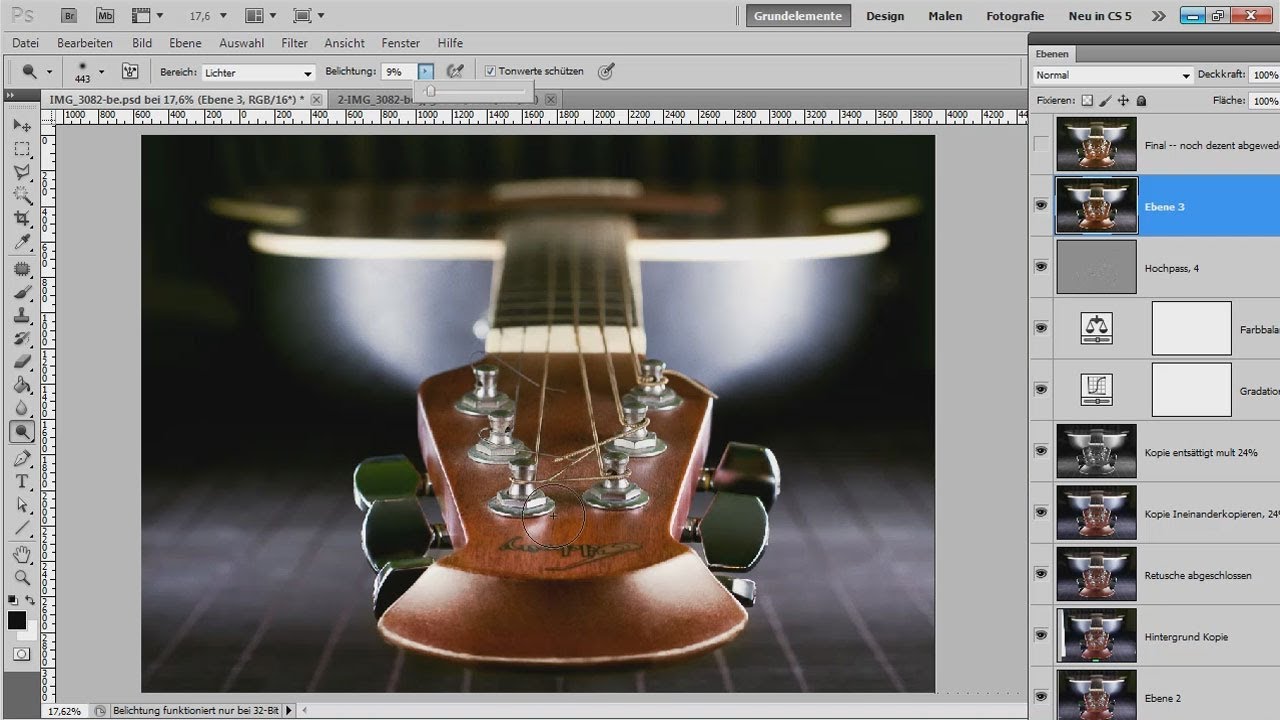Viewport: 1280px width, 720px height.
Task: Select the Clone Stamp tool
Action: [x=22, y=315]
